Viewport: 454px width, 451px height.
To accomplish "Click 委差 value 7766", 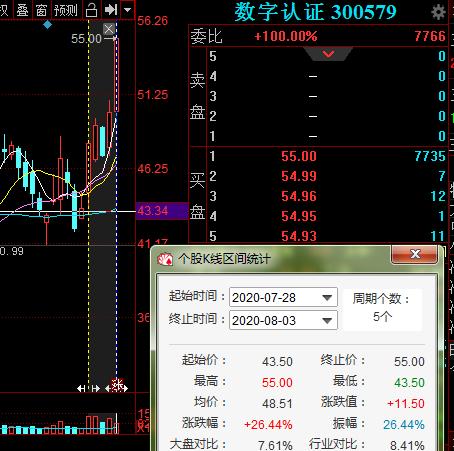I will [430, 36].
